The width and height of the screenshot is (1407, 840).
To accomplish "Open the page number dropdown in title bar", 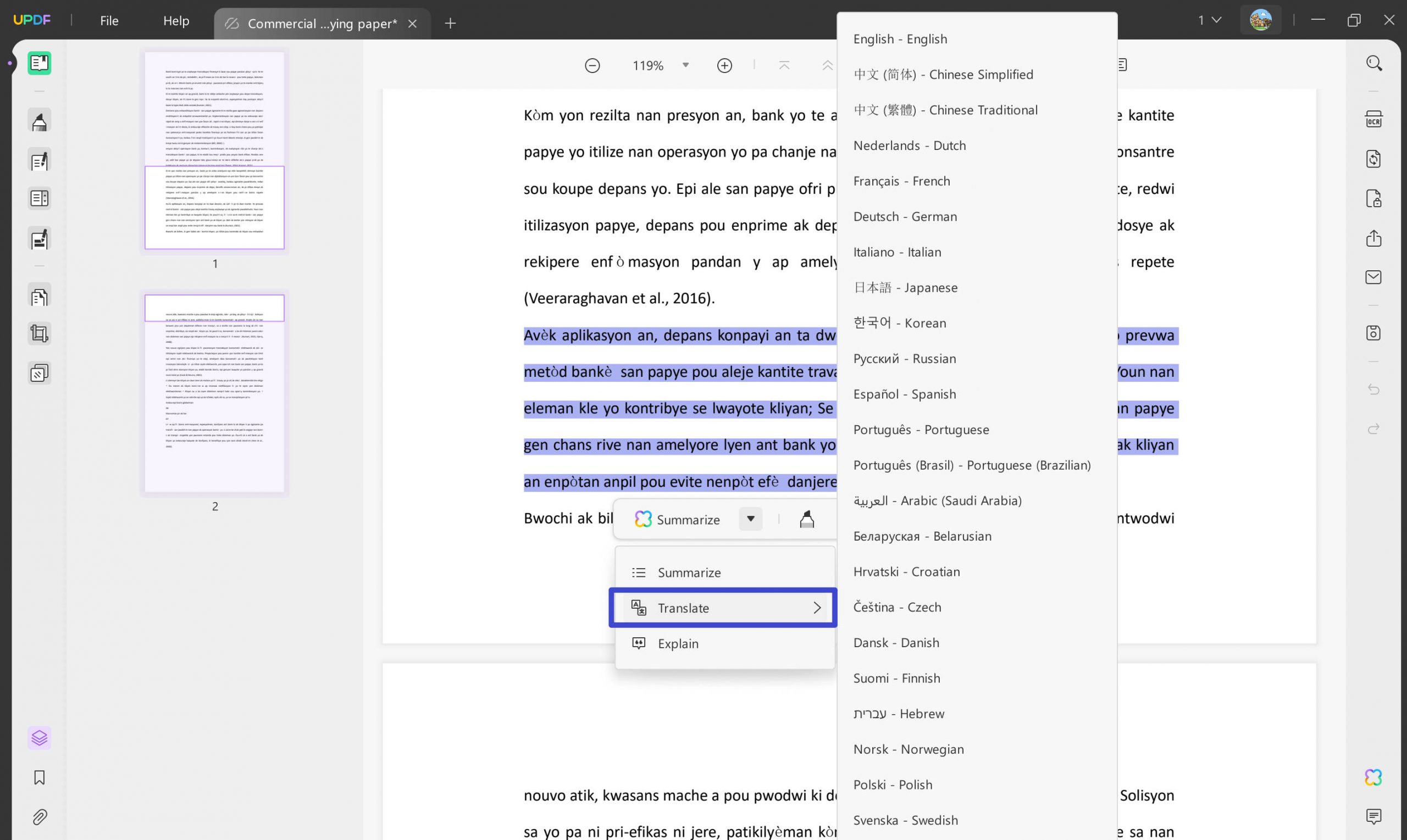I will click(x=1209, y=20).
